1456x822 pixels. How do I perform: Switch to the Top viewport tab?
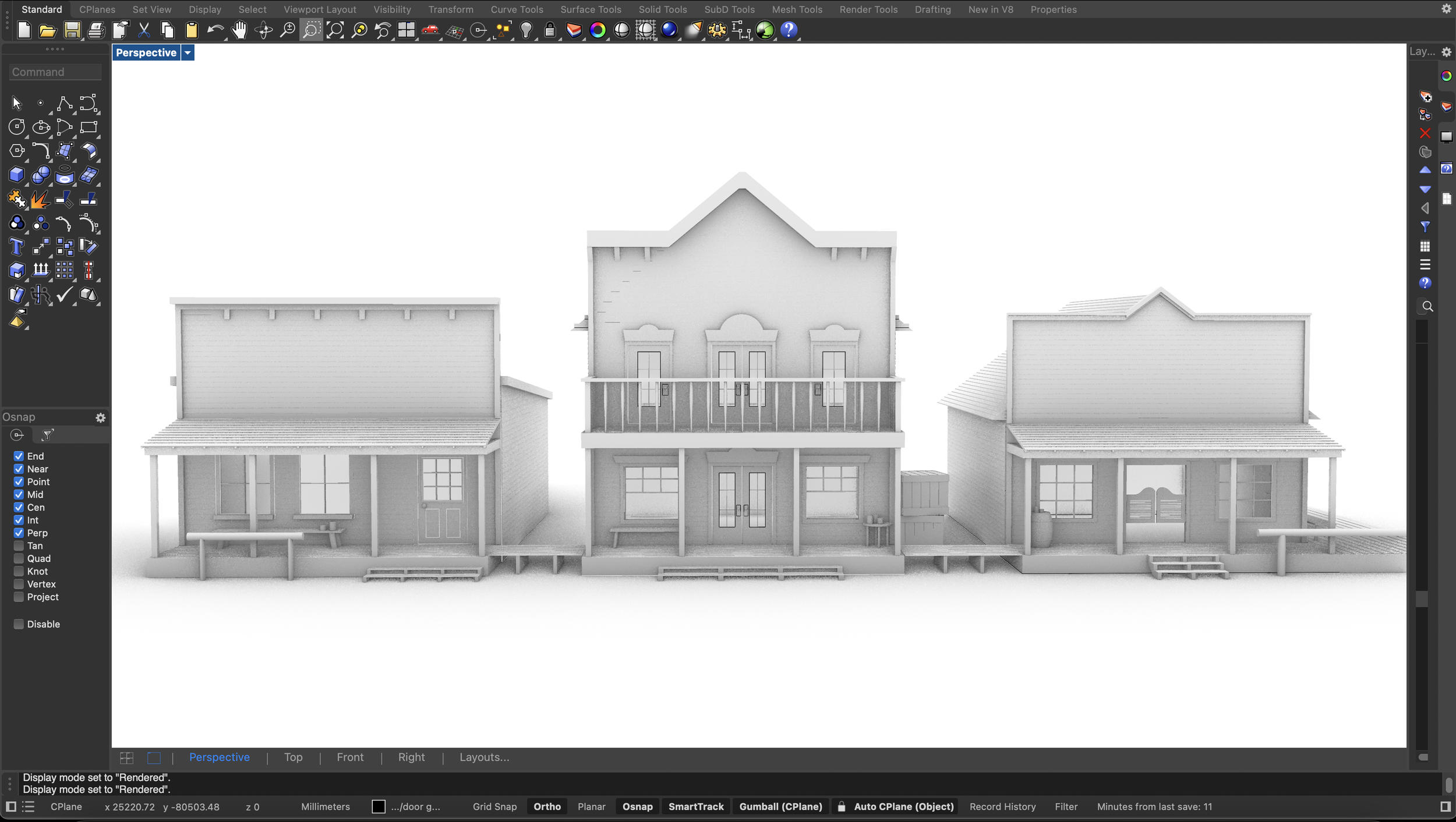point(293,757)
